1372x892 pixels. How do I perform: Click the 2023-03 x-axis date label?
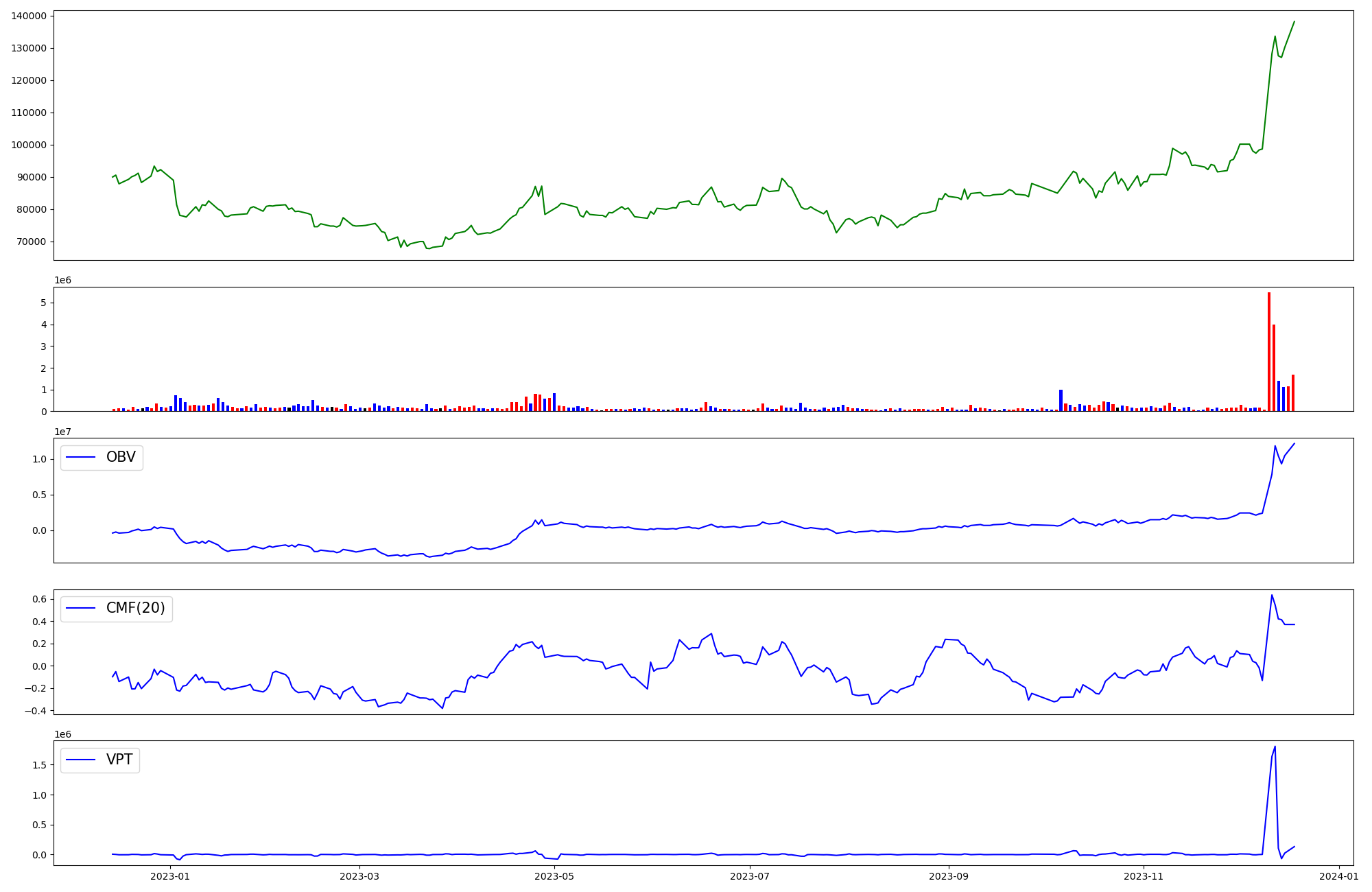pyautogui.click(x=359, y=876)
